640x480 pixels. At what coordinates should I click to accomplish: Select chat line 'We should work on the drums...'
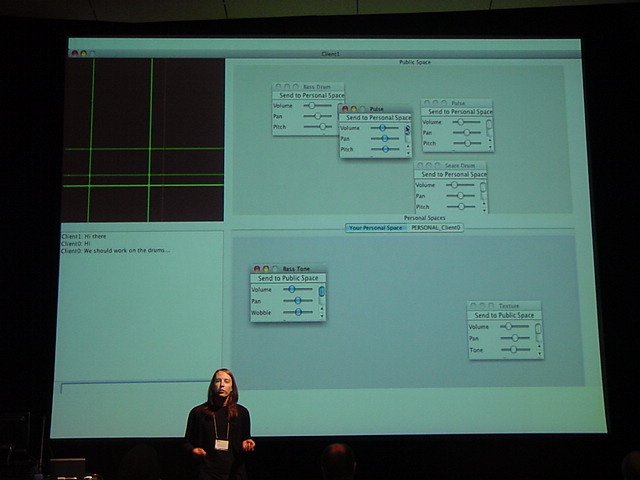[127, 251]
